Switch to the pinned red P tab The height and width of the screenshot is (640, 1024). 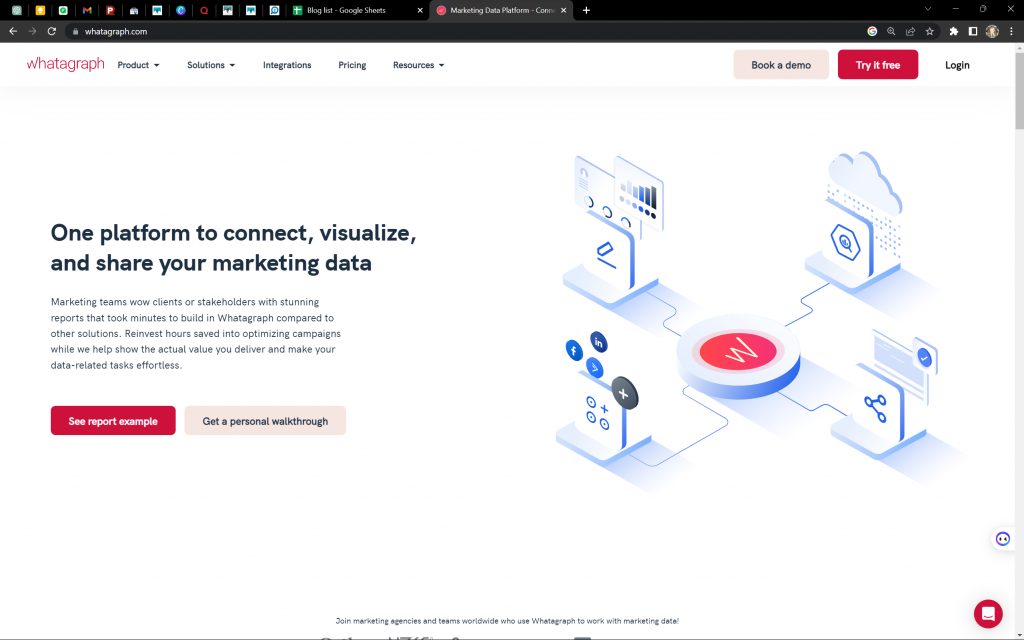[110, 10]
